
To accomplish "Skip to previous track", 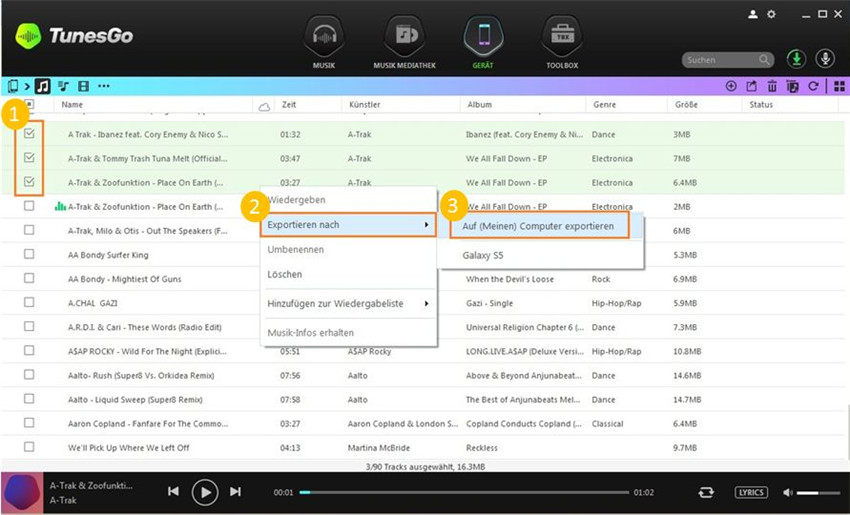I will coord(173,491).
